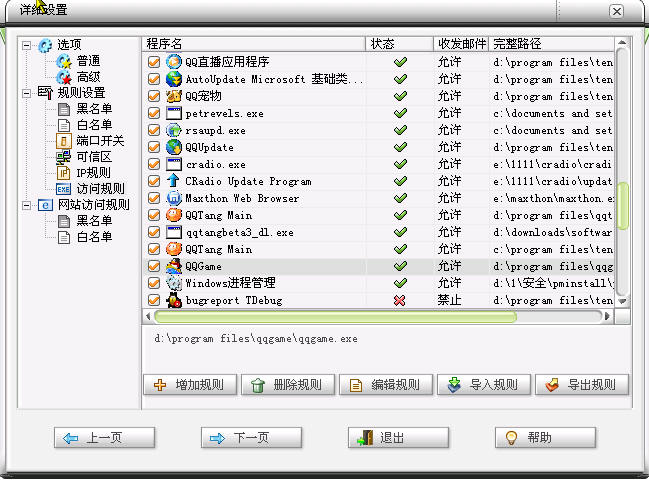Click the Maxthon Web Browser icon
The height and width of the screenshot is (481, 649).
coord(174,198)
